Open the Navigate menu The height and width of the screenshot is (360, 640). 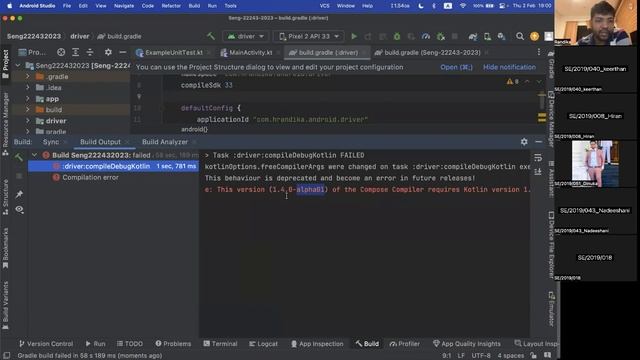124,6
